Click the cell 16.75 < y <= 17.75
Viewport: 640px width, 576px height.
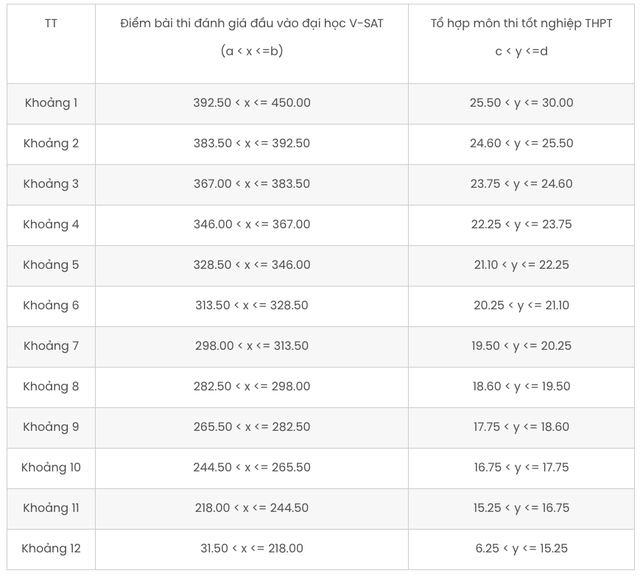(521, 468)
